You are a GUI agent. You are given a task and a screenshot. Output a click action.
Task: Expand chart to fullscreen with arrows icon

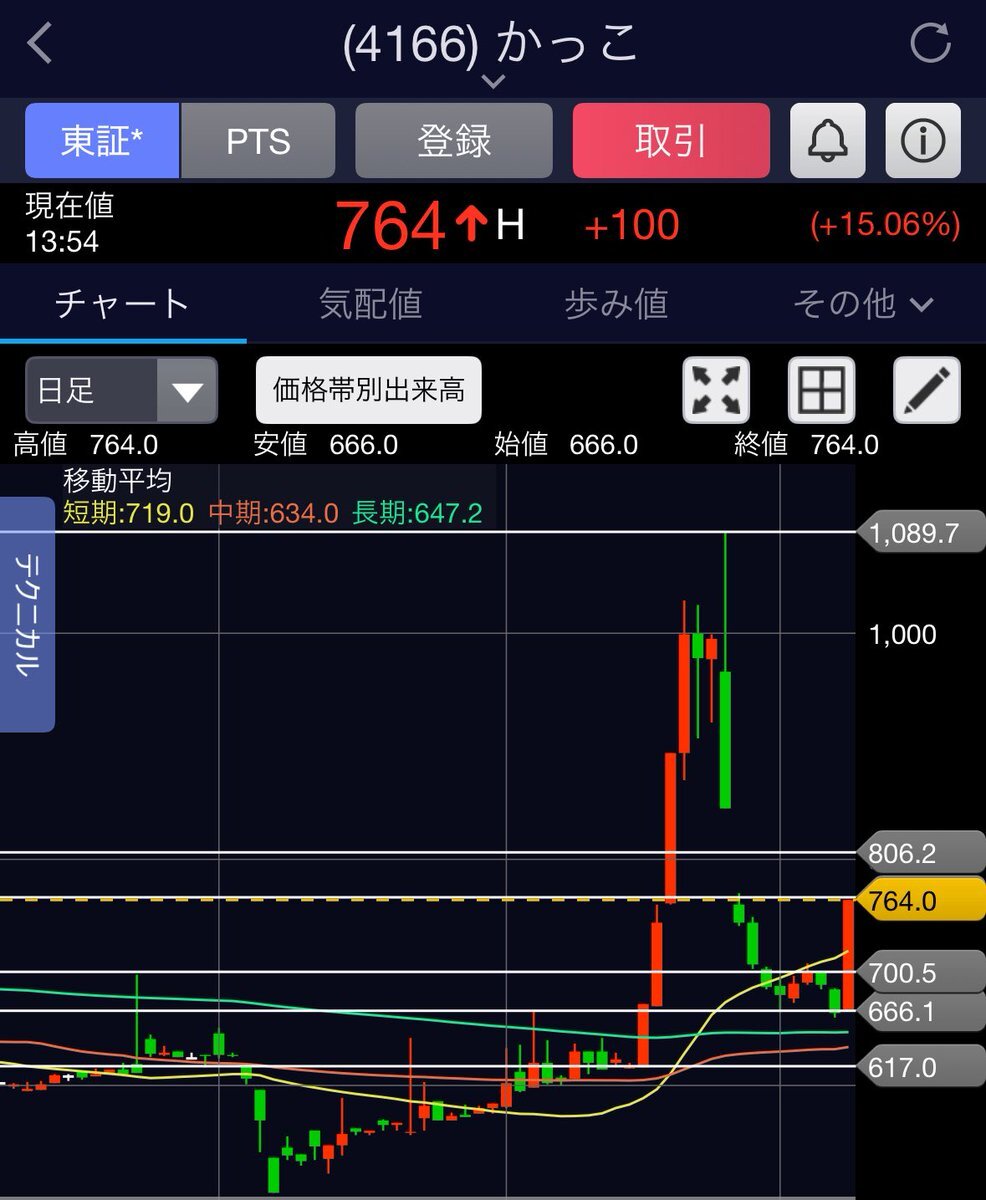[x=716, y=390]
